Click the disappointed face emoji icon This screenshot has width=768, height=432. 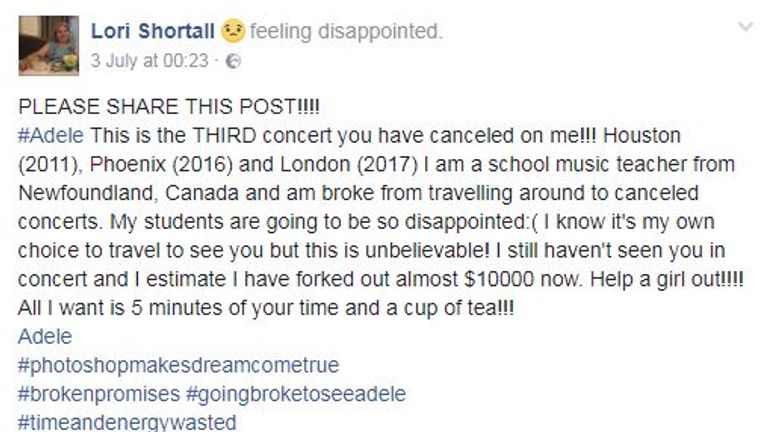(x=233, y=31)
